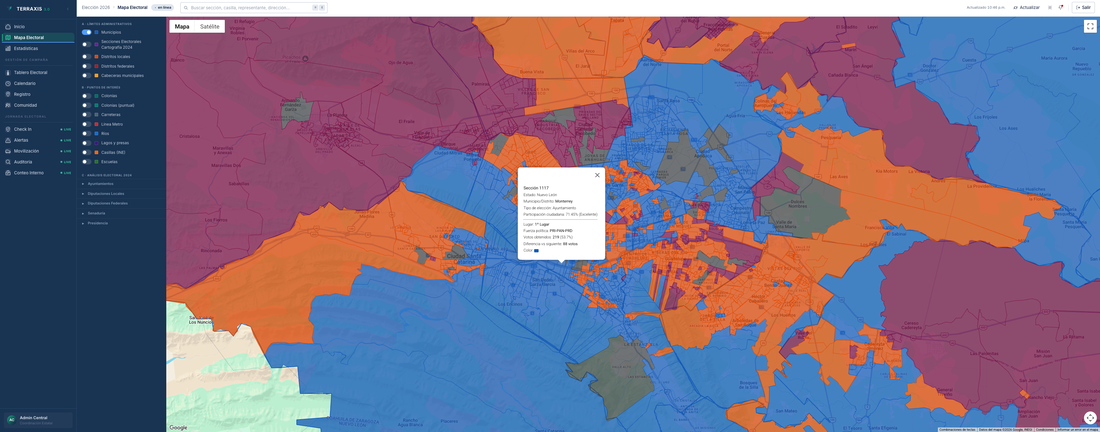Open the Elección 2026 breadcrumb
Screen dimensions: 1100x432
point(96,7)
